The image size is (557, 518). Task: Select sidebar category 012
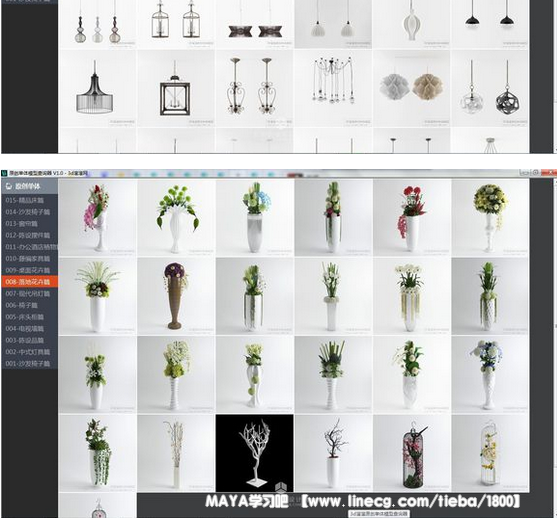(x=29, y=235)
